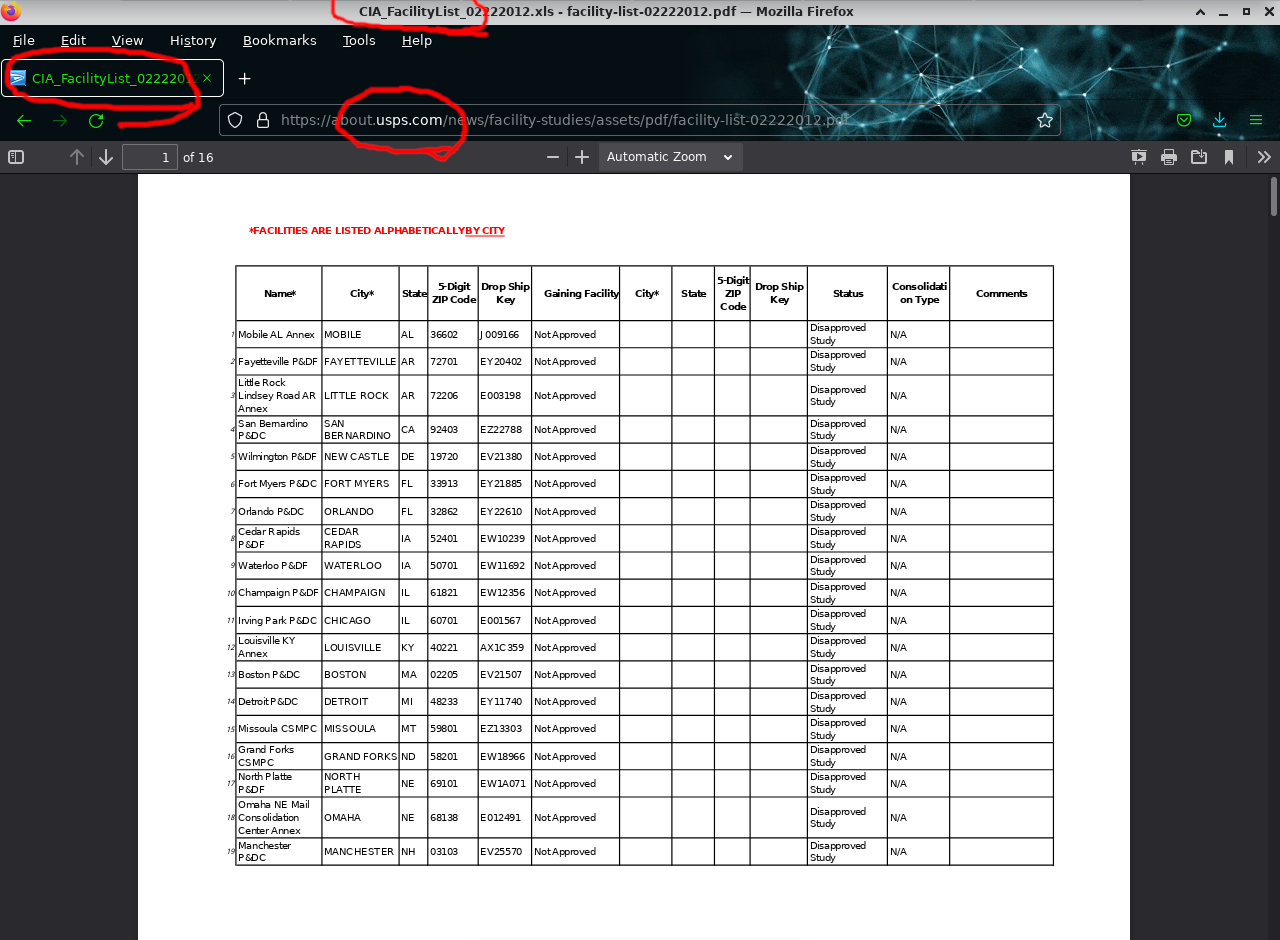Click drop ship key 'EW1A071' cell
Screen dimensions: 1280x940
click(503, 784)
